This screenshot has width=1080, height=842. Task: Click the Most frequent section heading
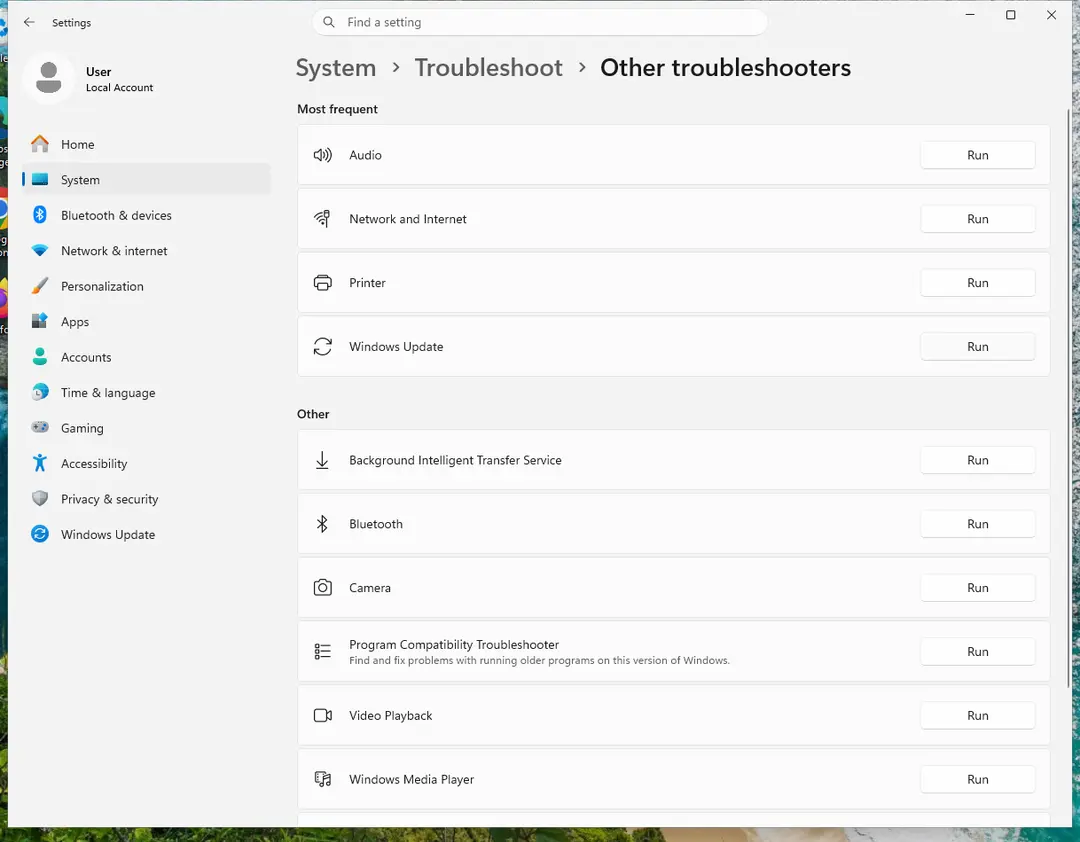[338, 109]
